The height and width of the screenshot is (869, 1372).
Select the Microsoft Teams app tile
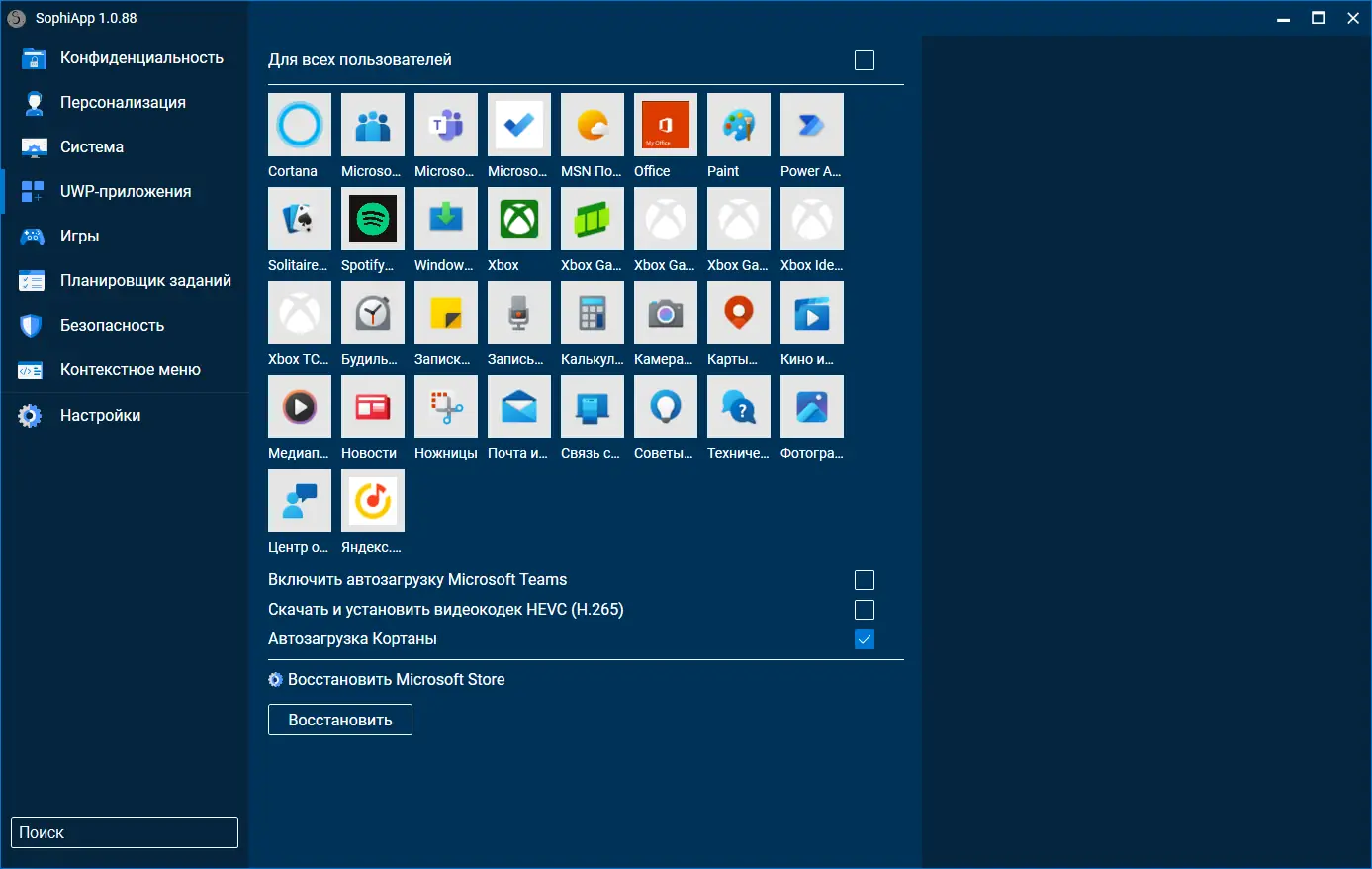click(x=446, y=125)
